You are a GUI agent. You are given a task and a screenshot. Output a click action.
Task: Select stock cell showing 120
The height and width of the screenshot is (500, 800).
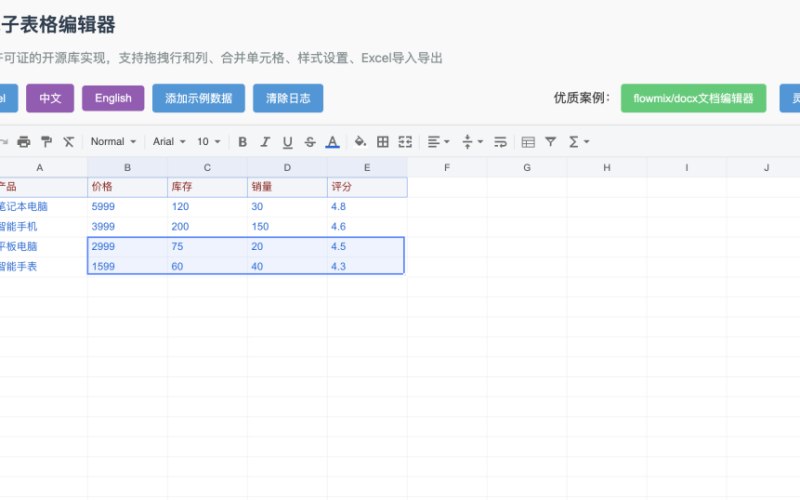coord(207,207)
